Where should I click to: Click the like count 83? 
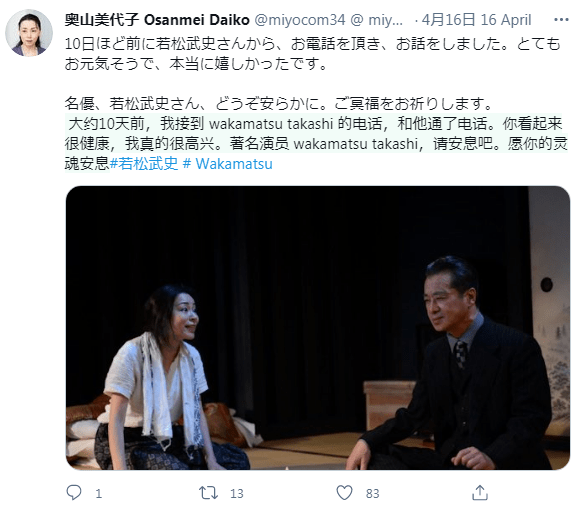point(372,493)
